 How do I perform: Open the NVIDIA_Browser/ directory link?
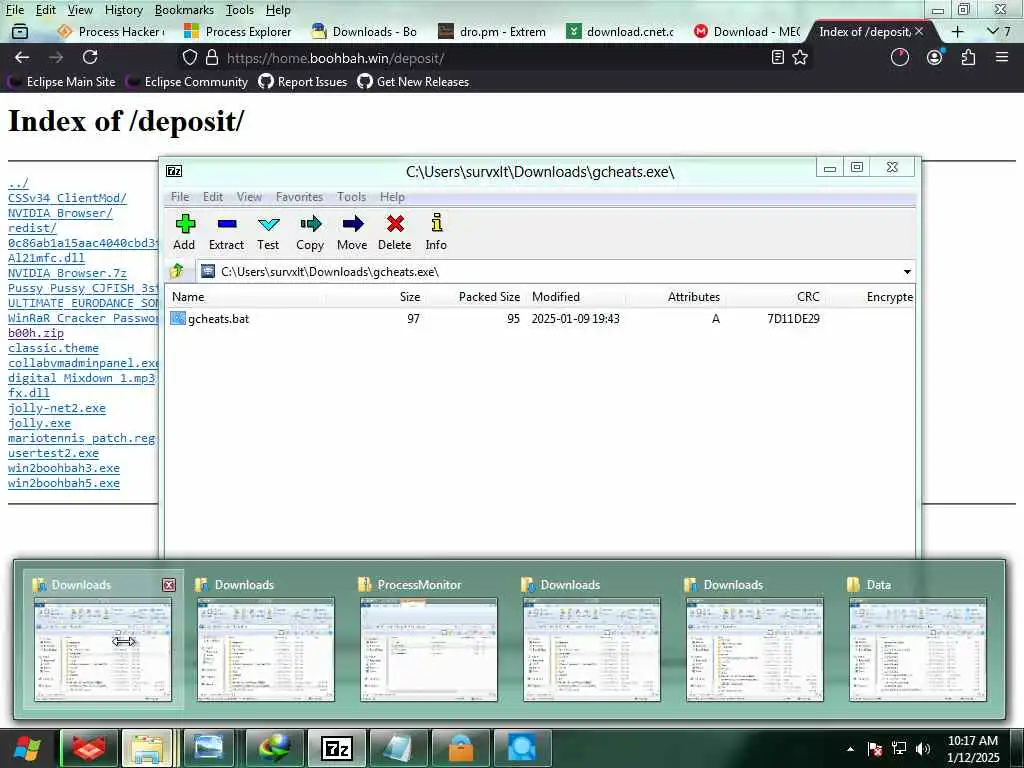[x=60, y=213]
